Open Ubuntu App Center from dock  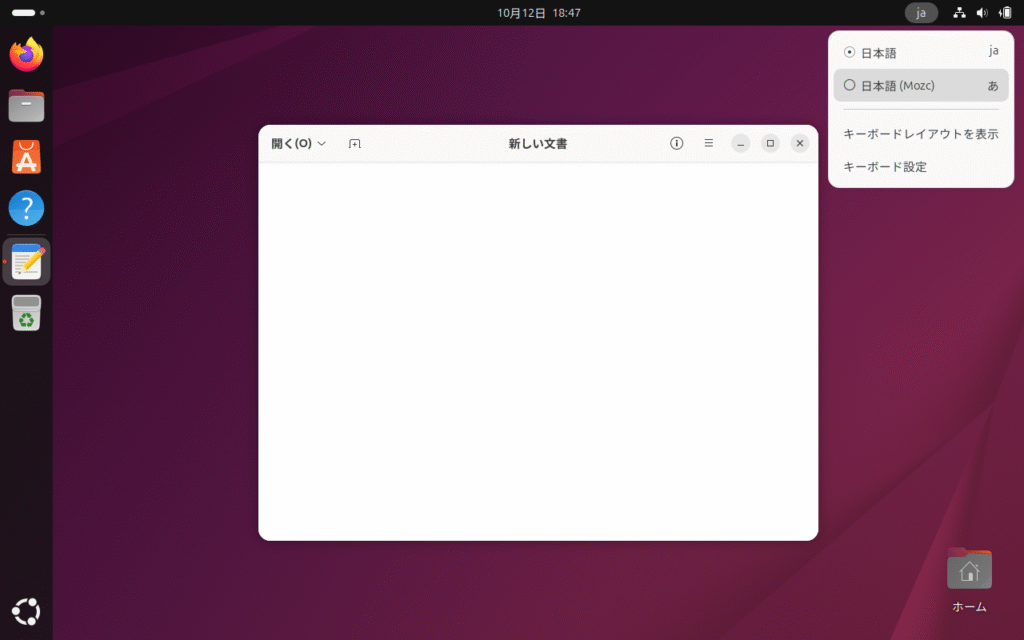(27, 157)
